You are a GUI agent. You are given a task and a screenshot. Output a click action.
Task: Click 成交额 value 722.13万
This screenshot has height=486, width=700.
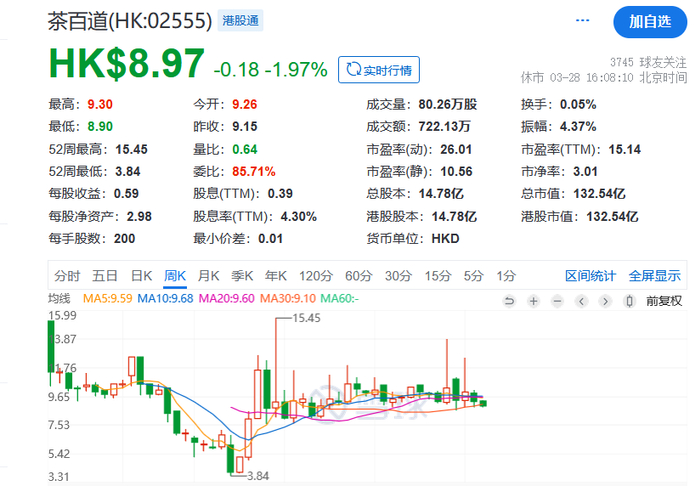pyautogui.click(x=444, y=127)
